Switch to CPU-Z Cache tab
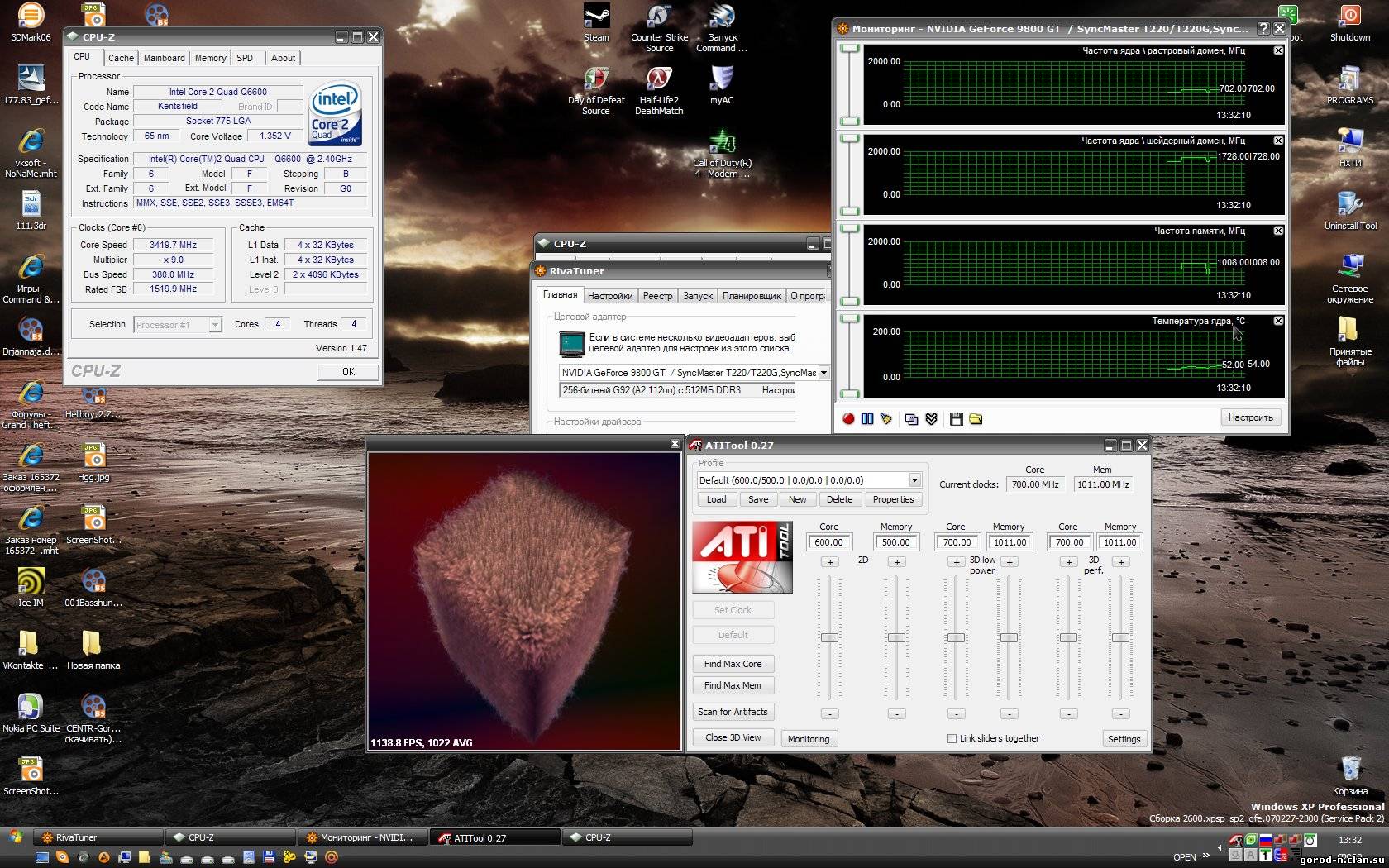This screenshot has width=1389, height=868. point(121,58)
